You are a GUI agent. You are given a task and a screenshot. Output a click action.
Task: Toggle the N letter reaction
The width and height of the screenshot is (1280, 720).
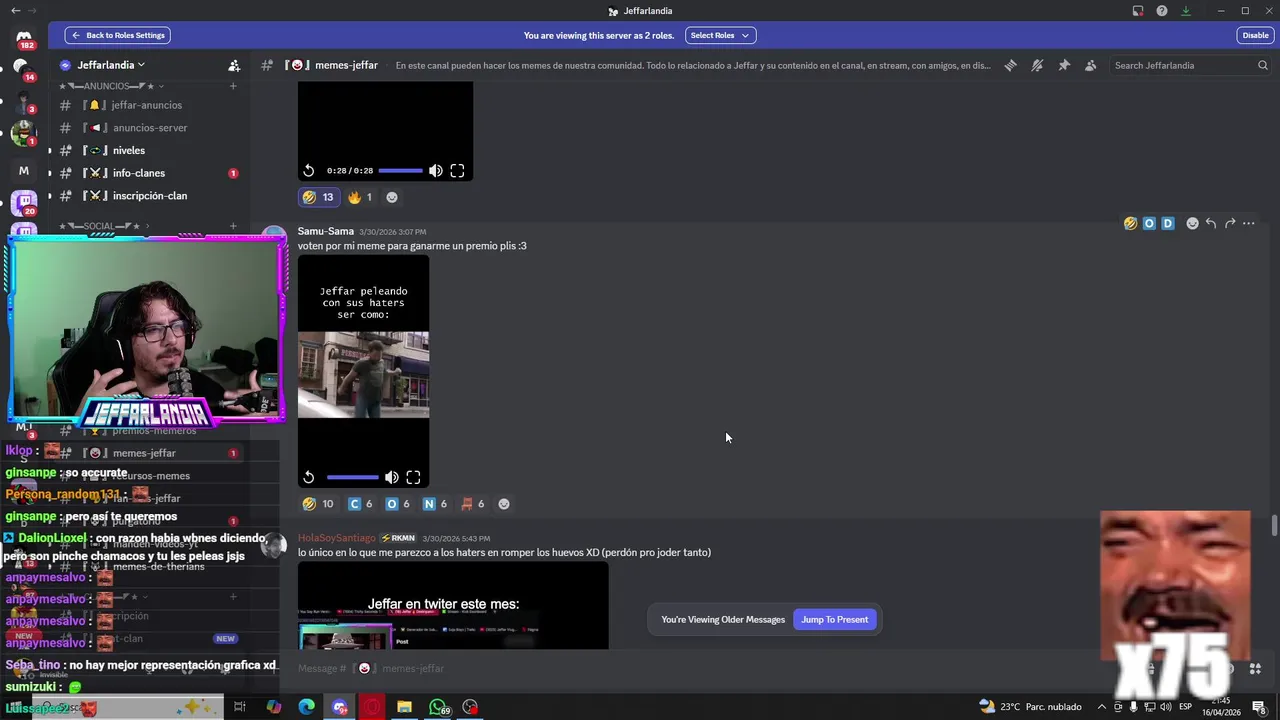435,504
